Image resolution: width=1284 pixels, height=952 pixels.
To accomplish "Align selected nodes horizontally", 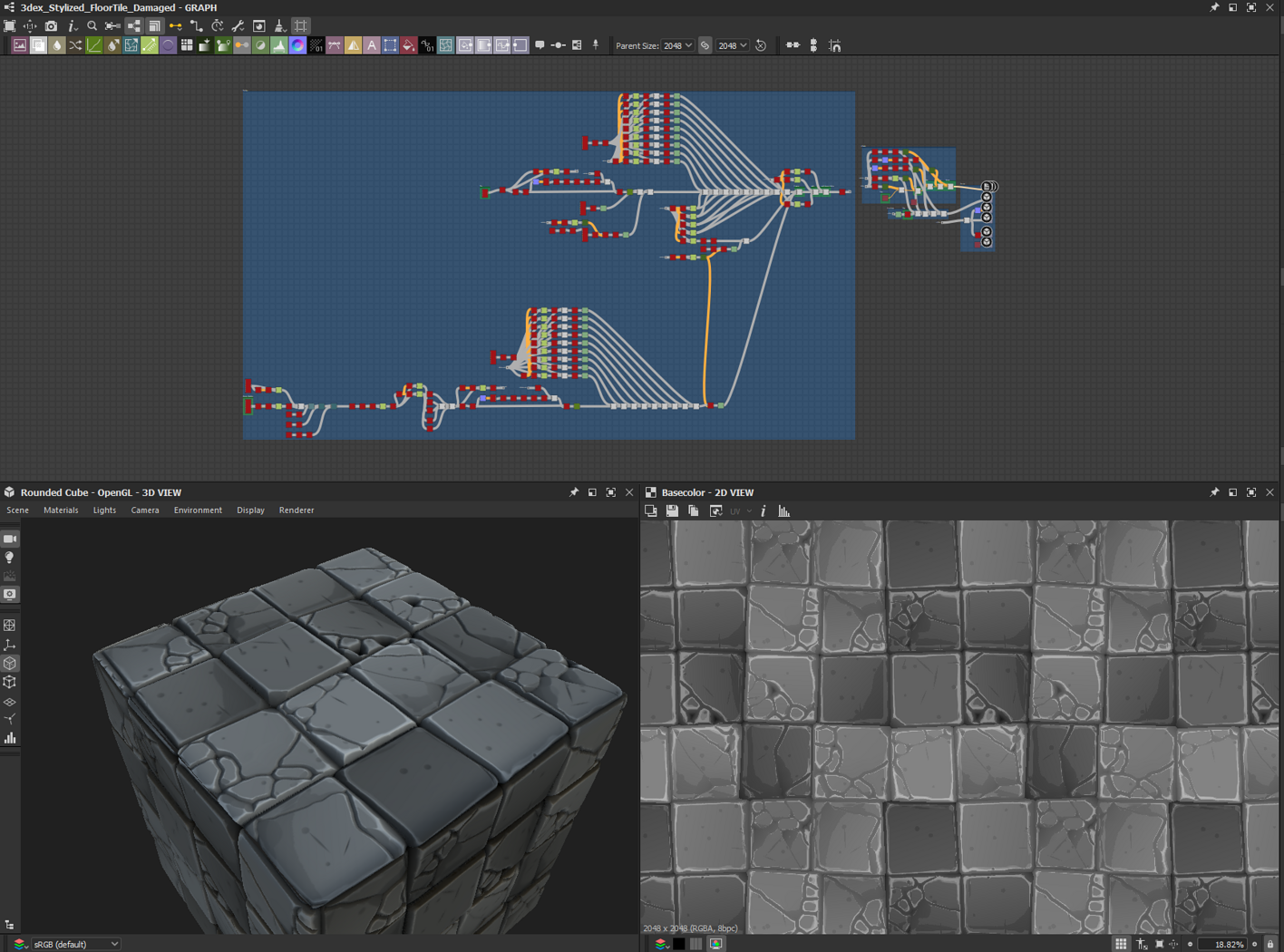I will point(793,45).
